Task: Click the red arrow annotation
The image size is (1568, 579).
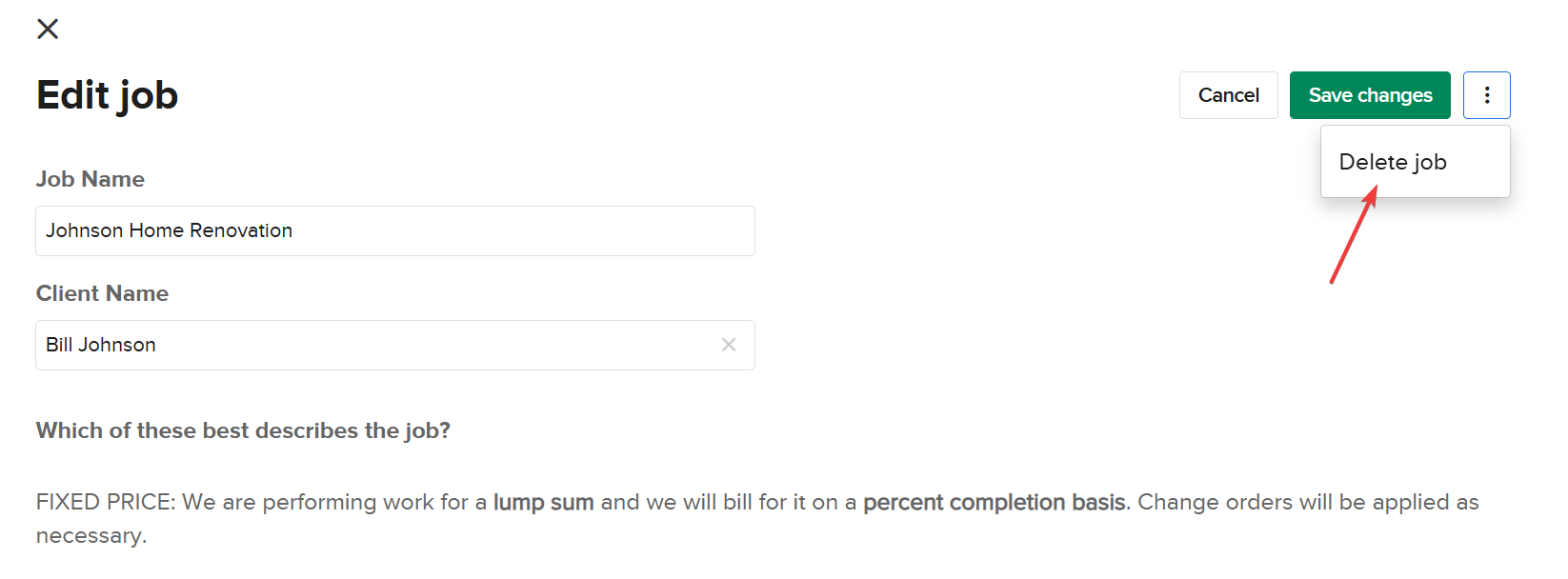Action: point(1353,236)
